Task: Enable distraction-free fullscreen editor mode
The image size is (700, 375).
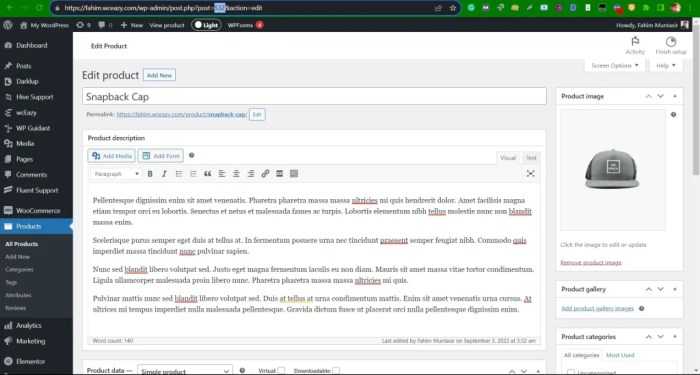Action: 530,174
